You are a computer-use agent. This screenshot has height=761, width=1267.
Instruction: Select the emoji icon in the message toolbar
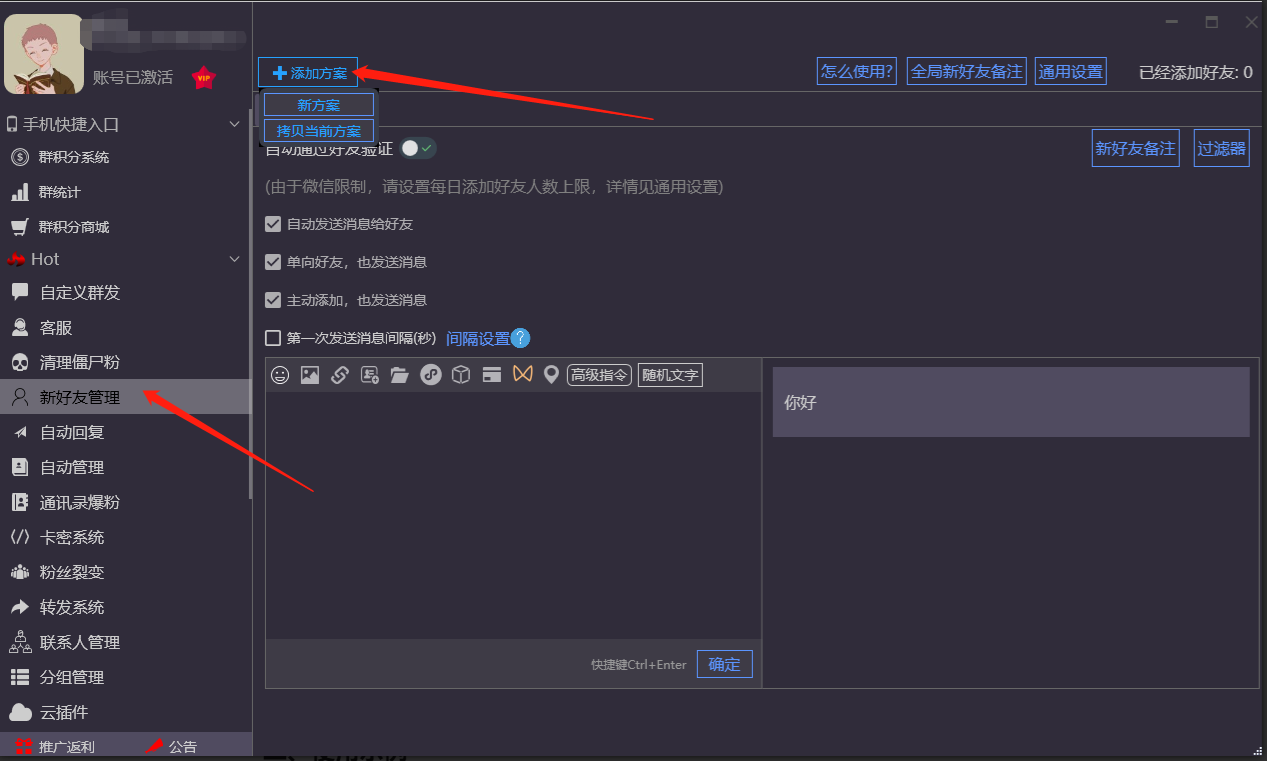pyautogui.click(x=280, y=374)
